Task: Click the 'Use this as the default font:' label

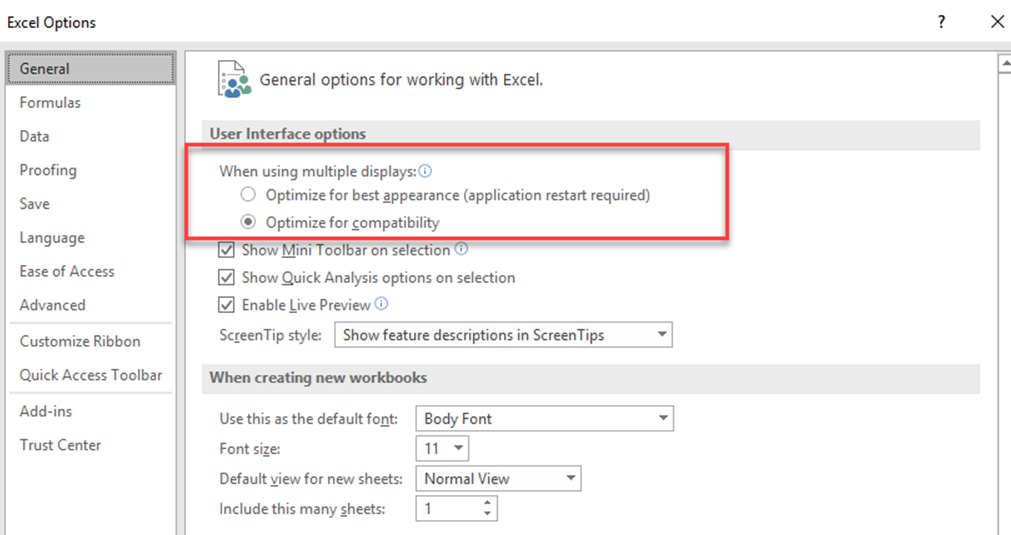Action: pos(308,419)
